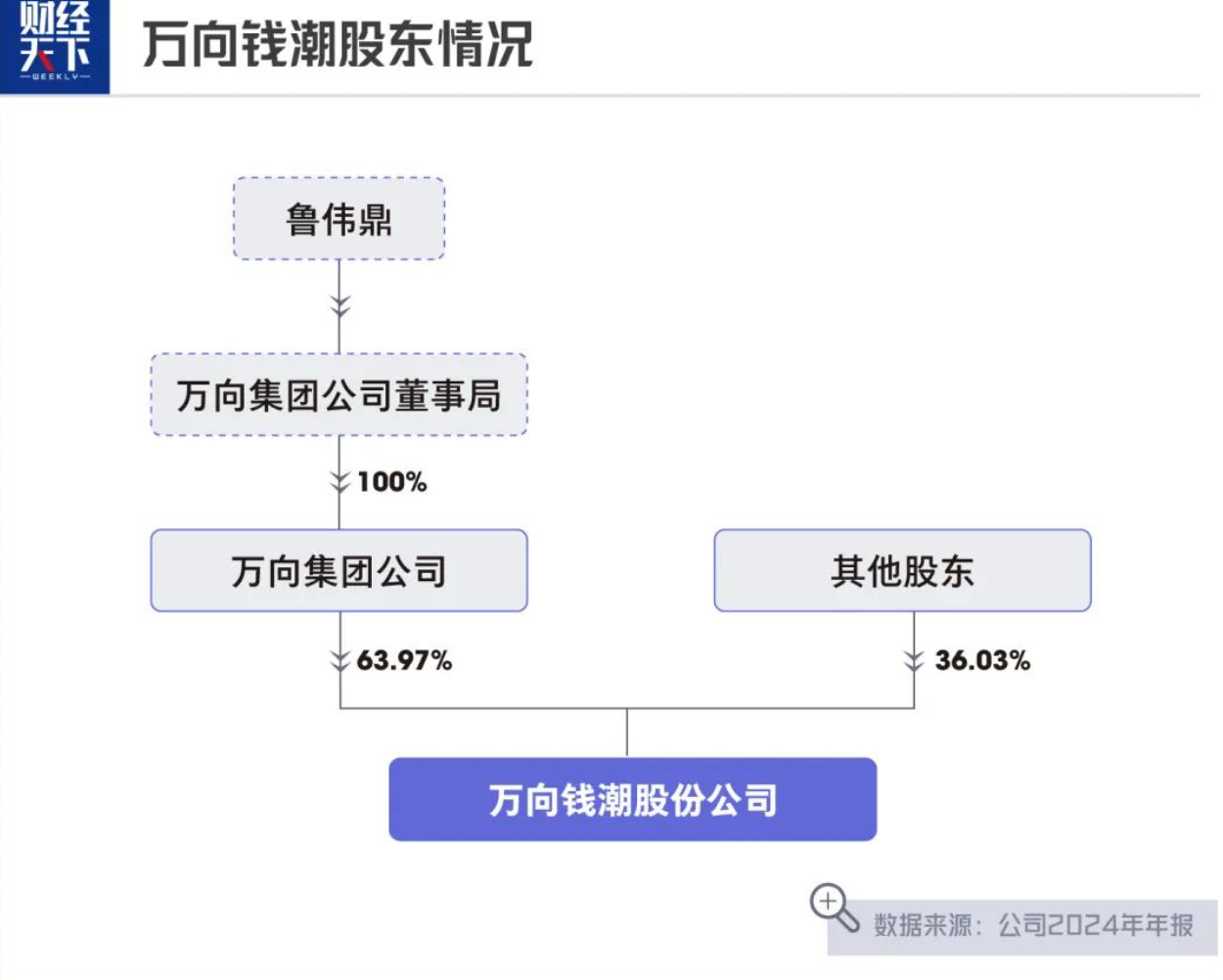The width and height of the screenshot is (1223, 980).
Task: Click the arrow next to 63.97%
Action: click(x=340, y=659)
